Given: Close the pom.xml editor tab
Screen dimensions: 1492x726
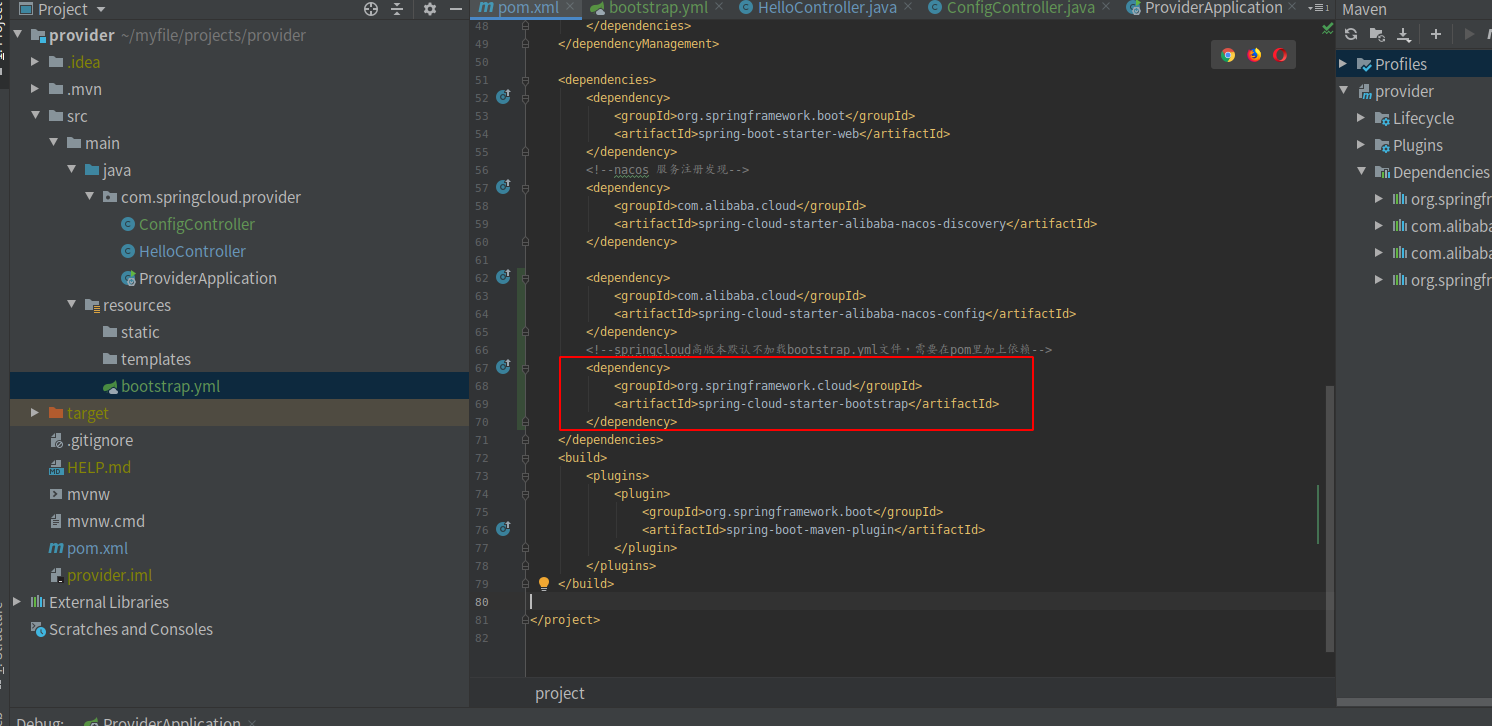Looking at the screenshot, I should tap(571, 8).
